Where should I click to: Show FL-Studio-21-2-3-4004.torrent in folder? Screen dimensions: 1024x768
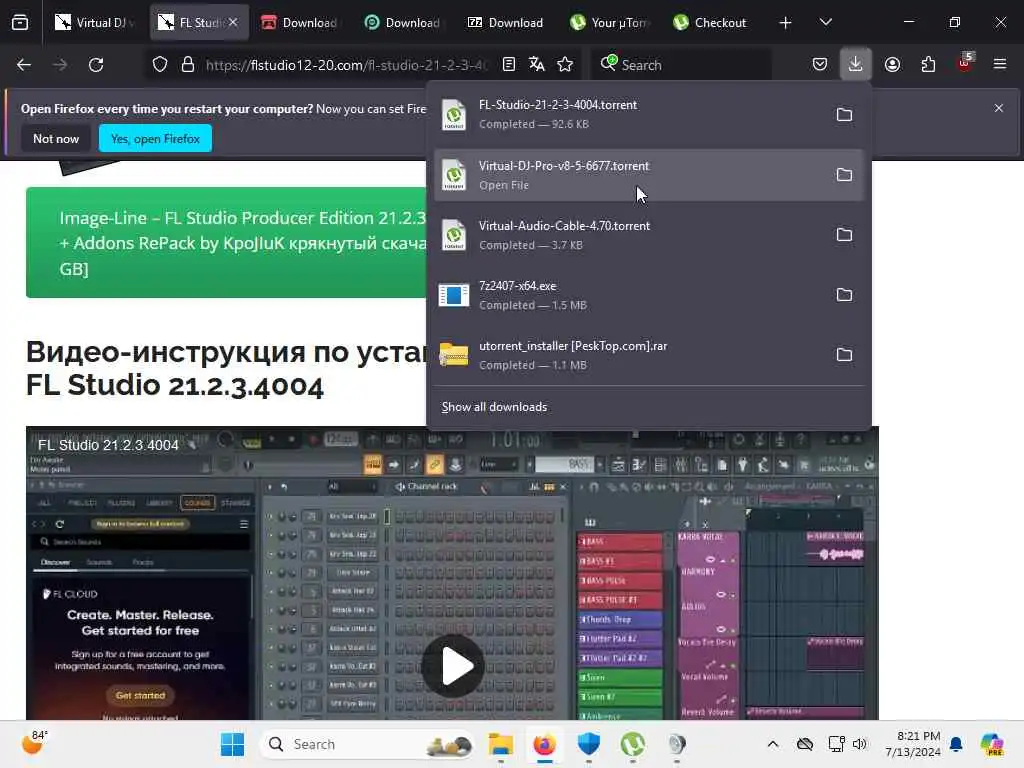(844, 115)
